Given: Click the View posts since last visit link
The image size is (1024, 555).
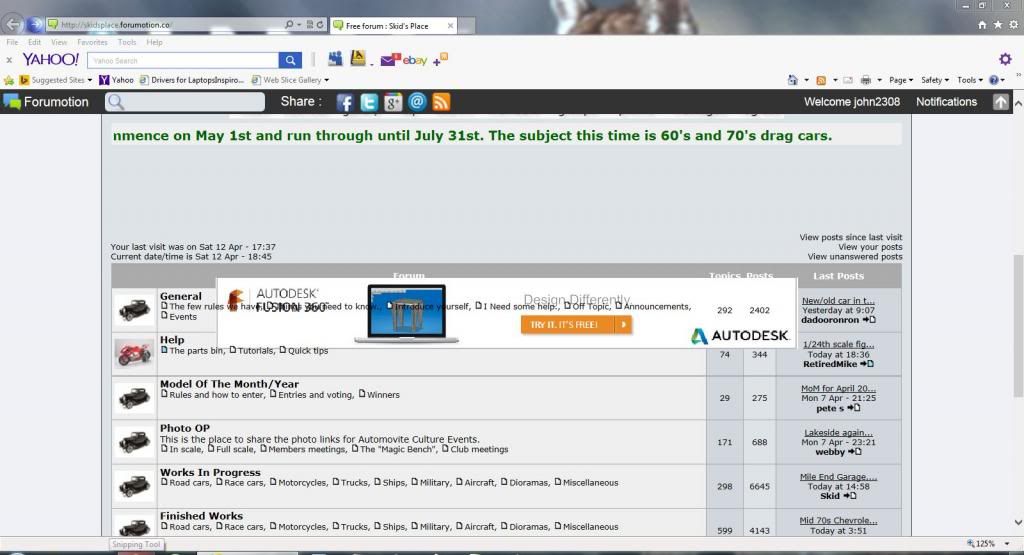Looking at the screenshot, I should [850, 237].
